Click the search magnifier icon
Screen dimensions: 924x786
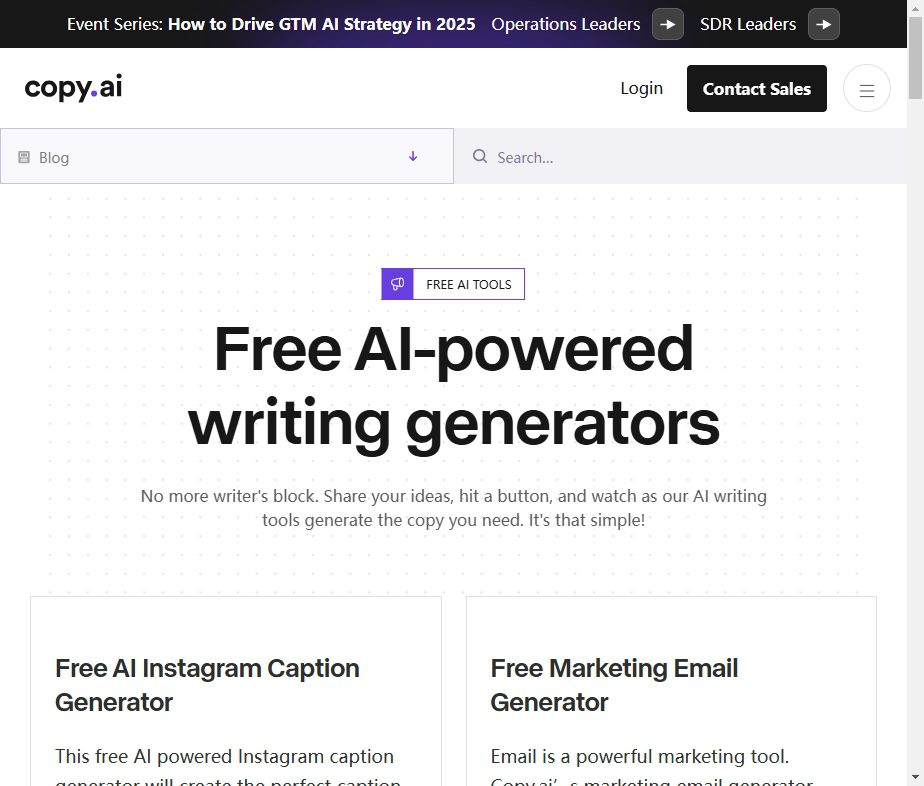click(x=480, y=157)
